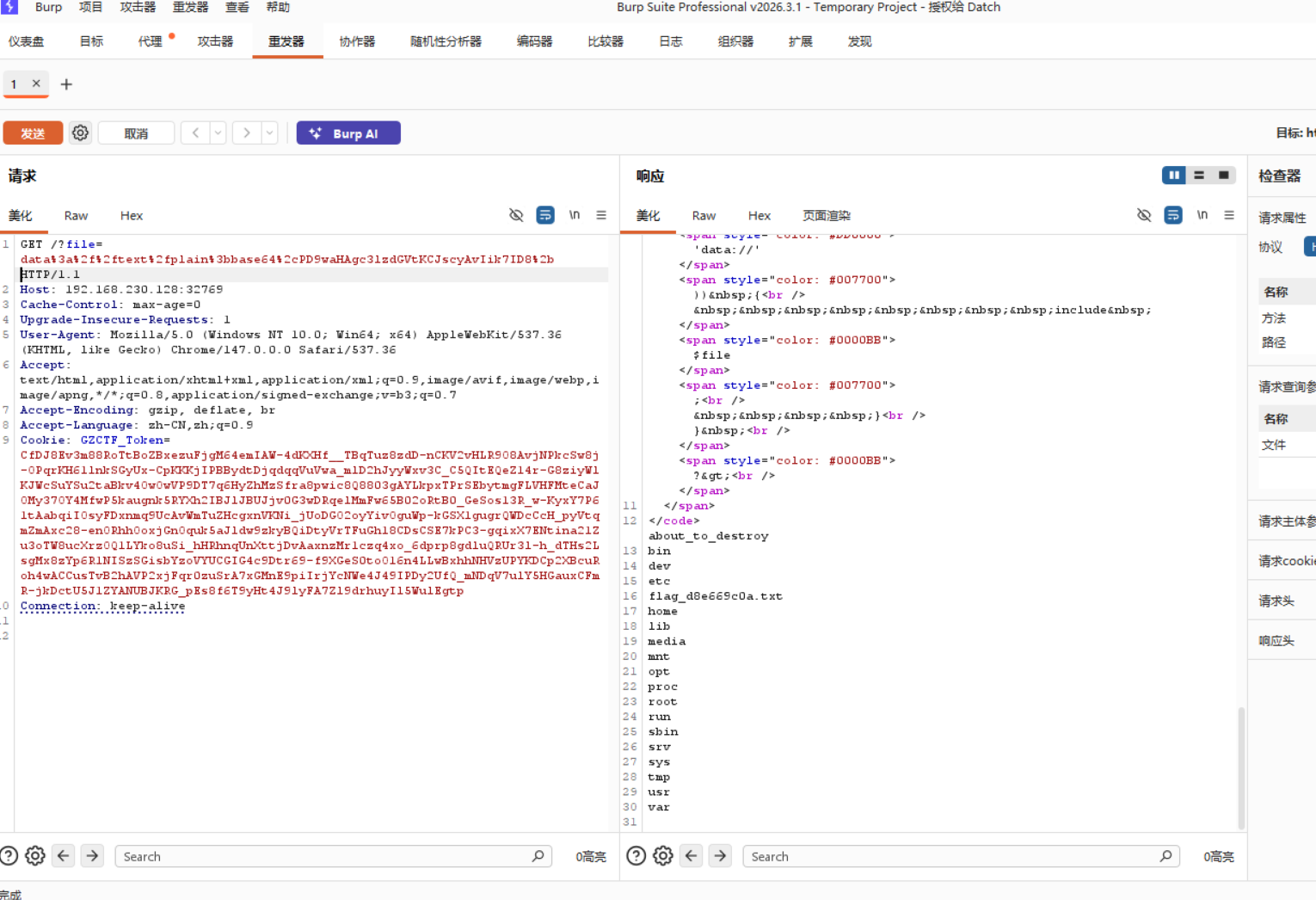Open the 查看 menu
This screenshot has height=900, width=1316.
pyautogui.click(x=237, y=7)
